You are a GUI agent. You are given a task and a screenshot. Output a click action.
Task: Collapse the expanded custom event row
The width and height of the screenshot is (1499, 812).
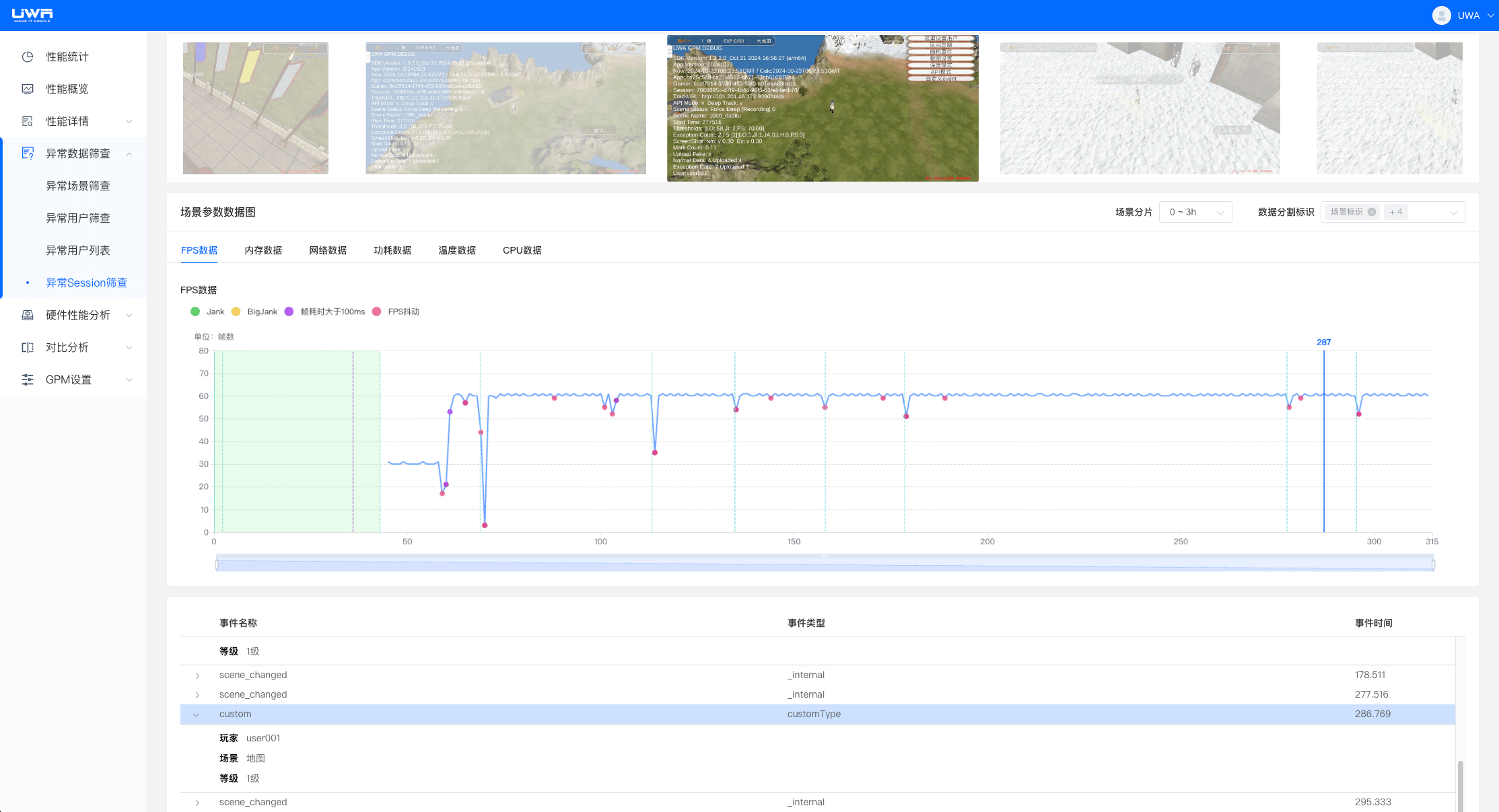(197, 714)
